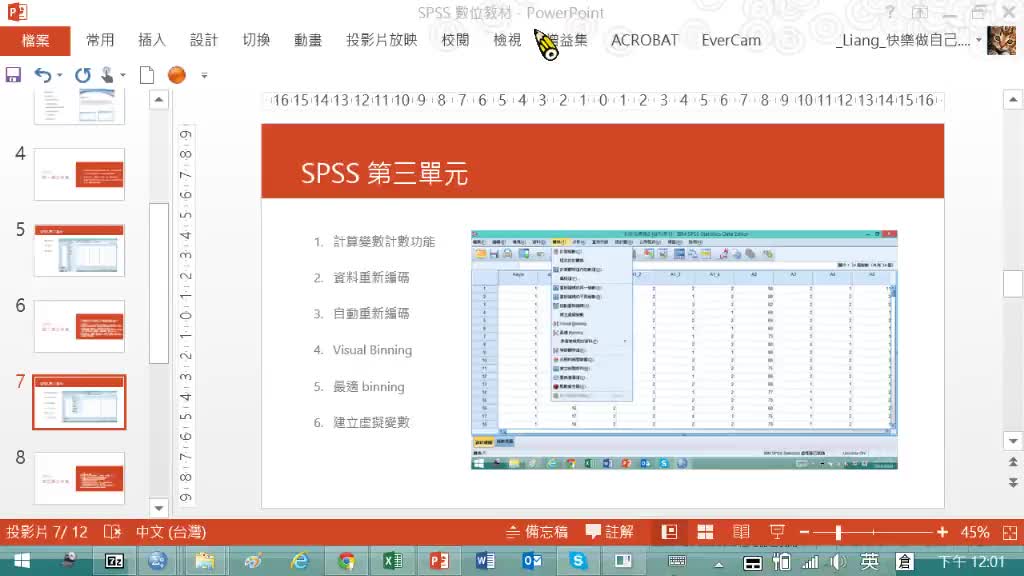Switch to the 常用 ribbon tab
Viewport: 1024px width, 576px height.
(100, 40)
